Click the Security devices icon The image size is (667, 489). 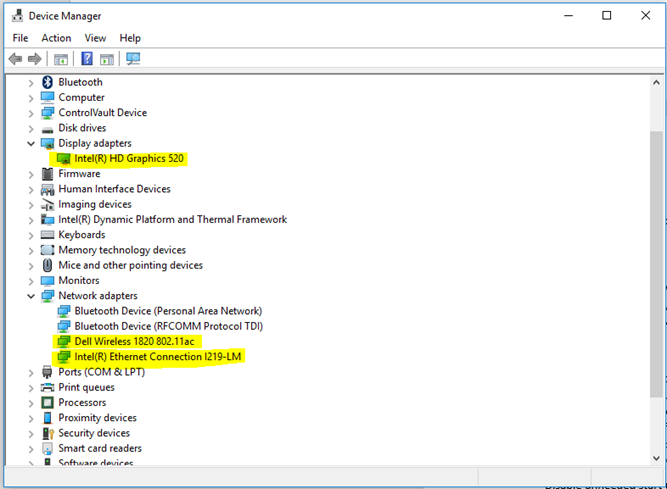[48, 433]
